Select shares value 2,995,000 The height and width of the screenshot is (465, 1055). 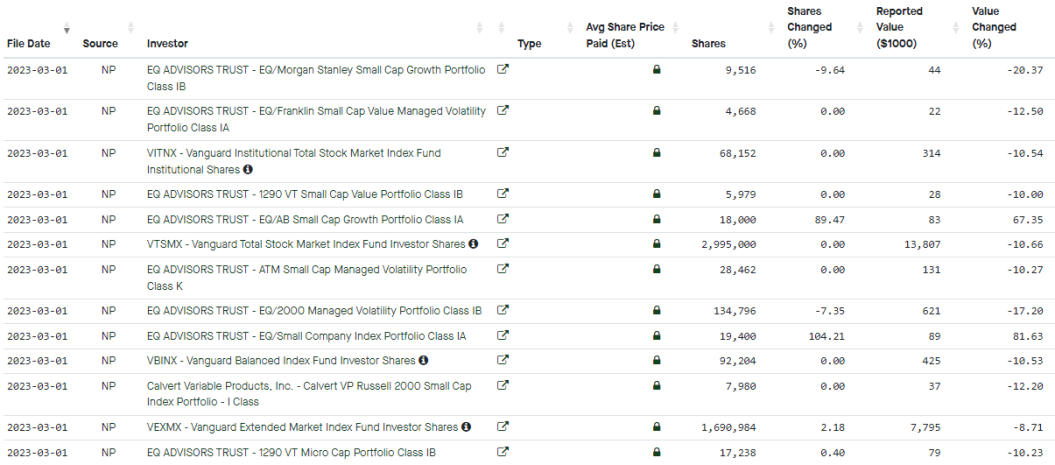(x=729, y=244)
